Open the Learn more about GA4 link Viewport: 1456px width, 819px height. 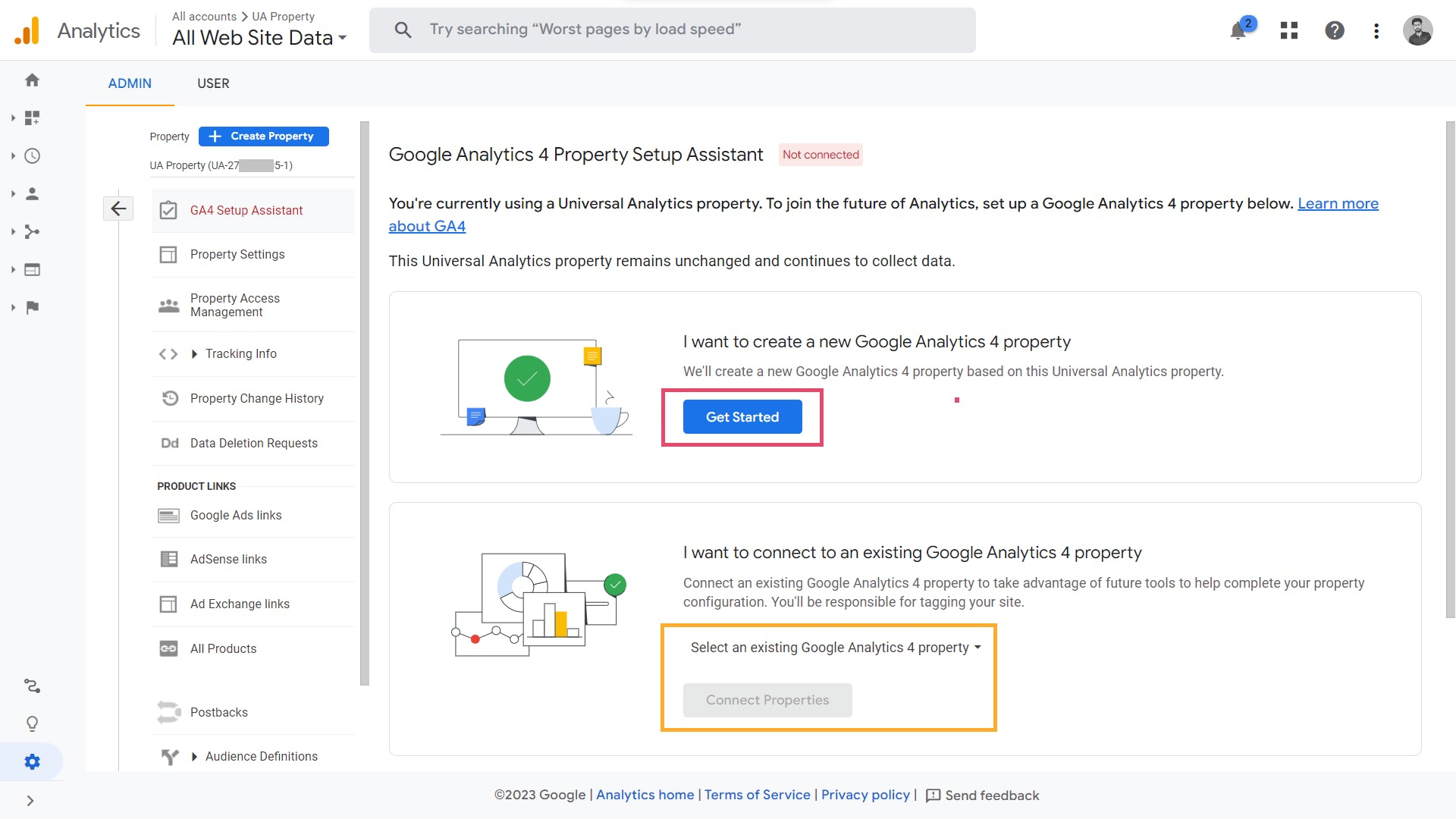click(1338, 203)
